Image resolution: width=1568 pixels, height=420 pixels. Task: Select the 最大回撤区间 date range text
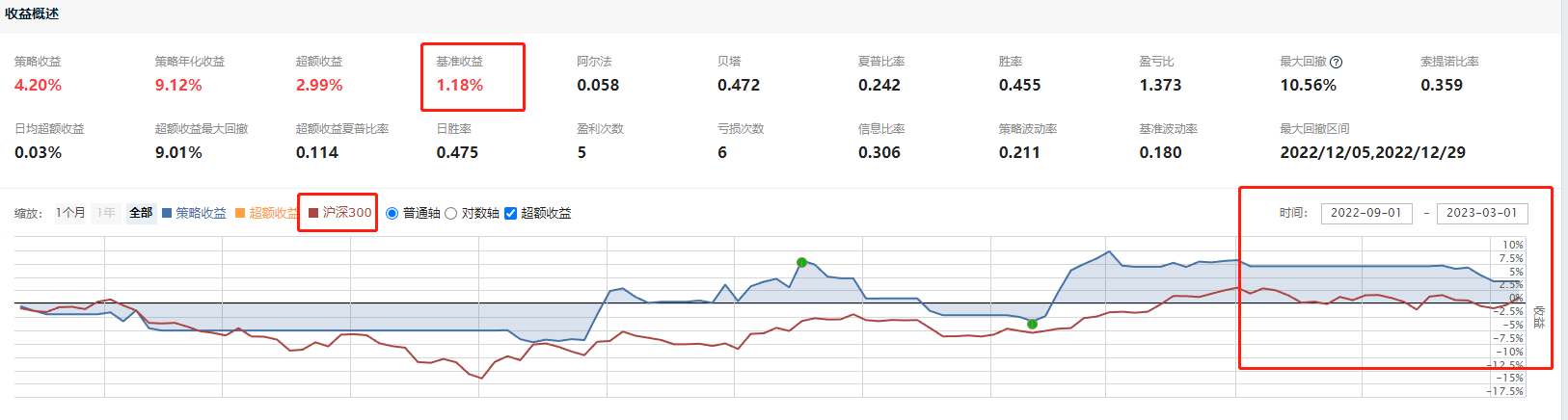click(x=1372, y=152)
